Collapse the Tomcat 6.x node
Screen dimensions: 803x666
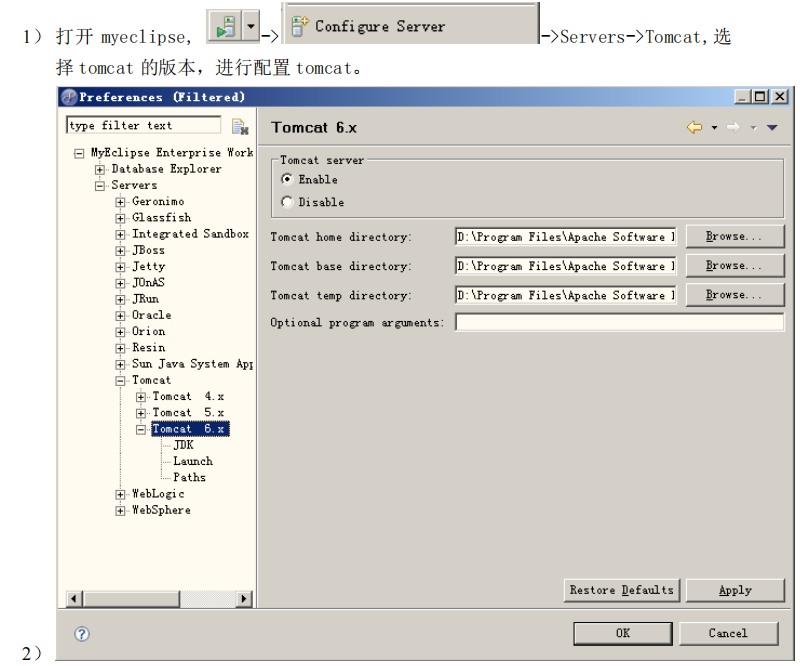pos(141,430)
